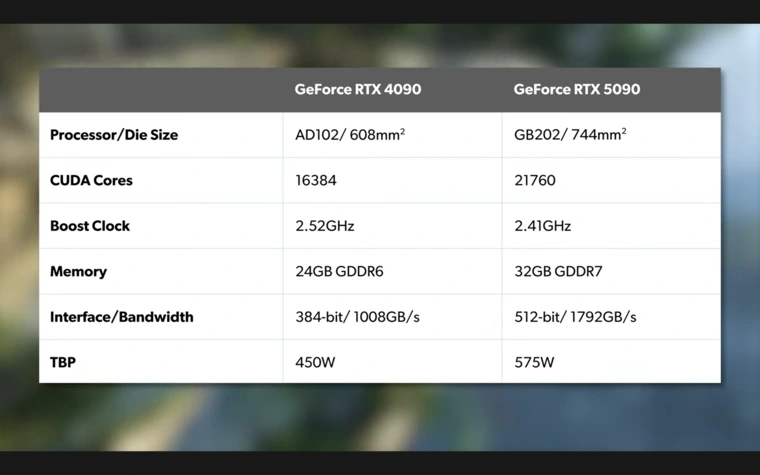Click the TBP row label
This screenshot has width=760, height=475.
click(x=63, y=362)
